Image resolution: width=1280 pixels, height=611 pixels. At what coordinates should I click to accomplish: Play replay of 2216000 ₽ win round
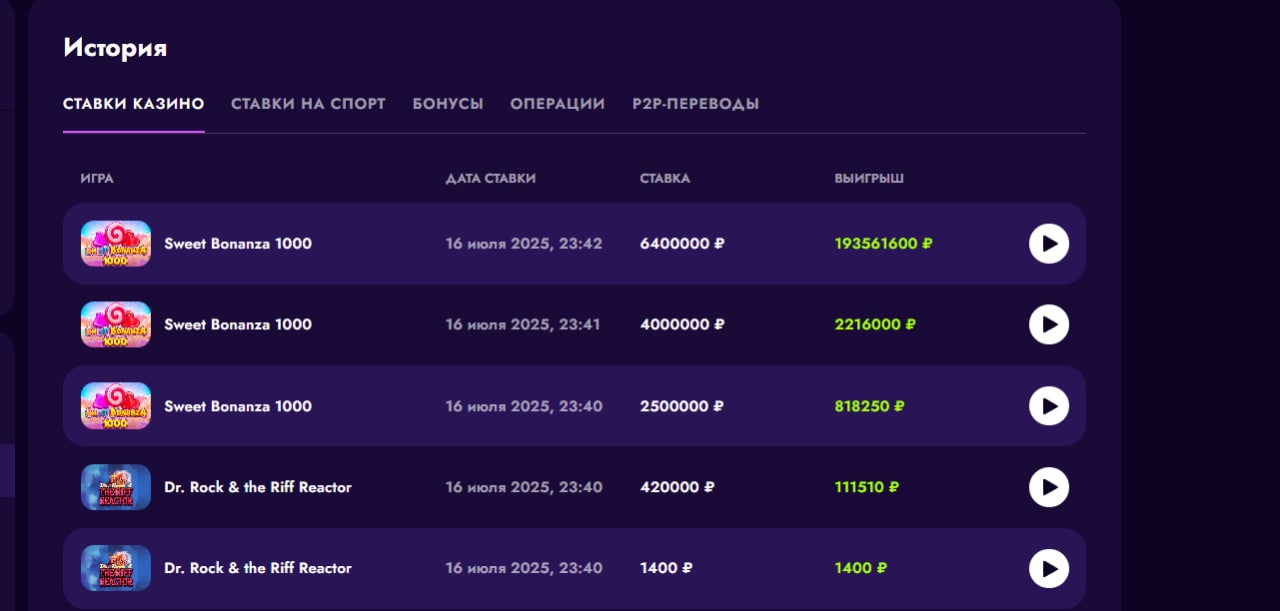(1048, 324)
